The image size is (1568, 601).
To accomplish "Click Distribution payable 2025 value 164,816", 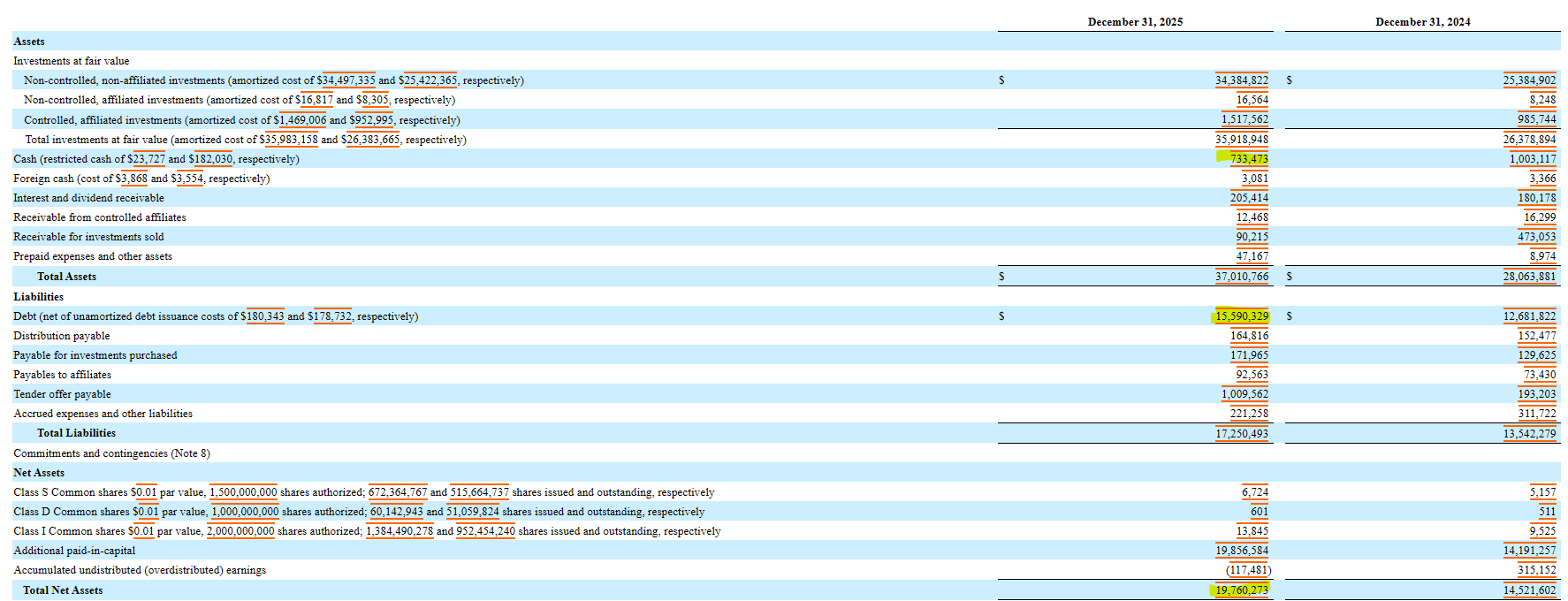I will pyautogui.click(x=1249, y=336).
